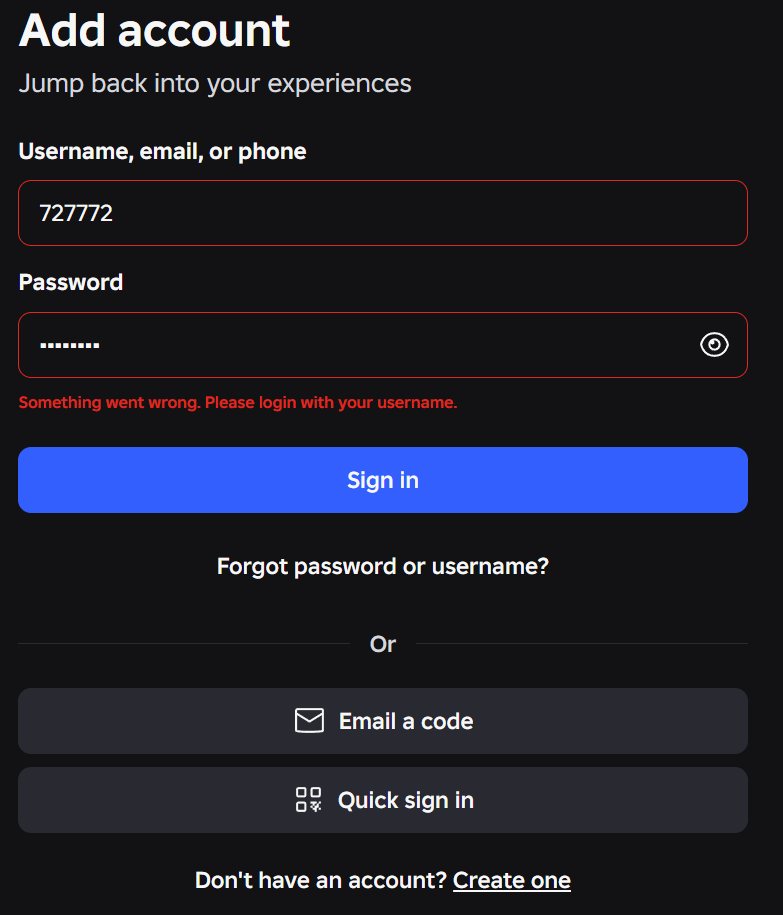783x915 pixels.
Task: Click the "Username, email, or phone" label
Action: tap(162, 152)
